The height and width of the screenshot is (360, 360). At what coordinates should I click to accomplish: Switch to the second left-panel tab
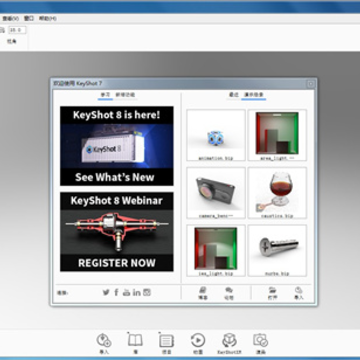(x=125, y=95)
